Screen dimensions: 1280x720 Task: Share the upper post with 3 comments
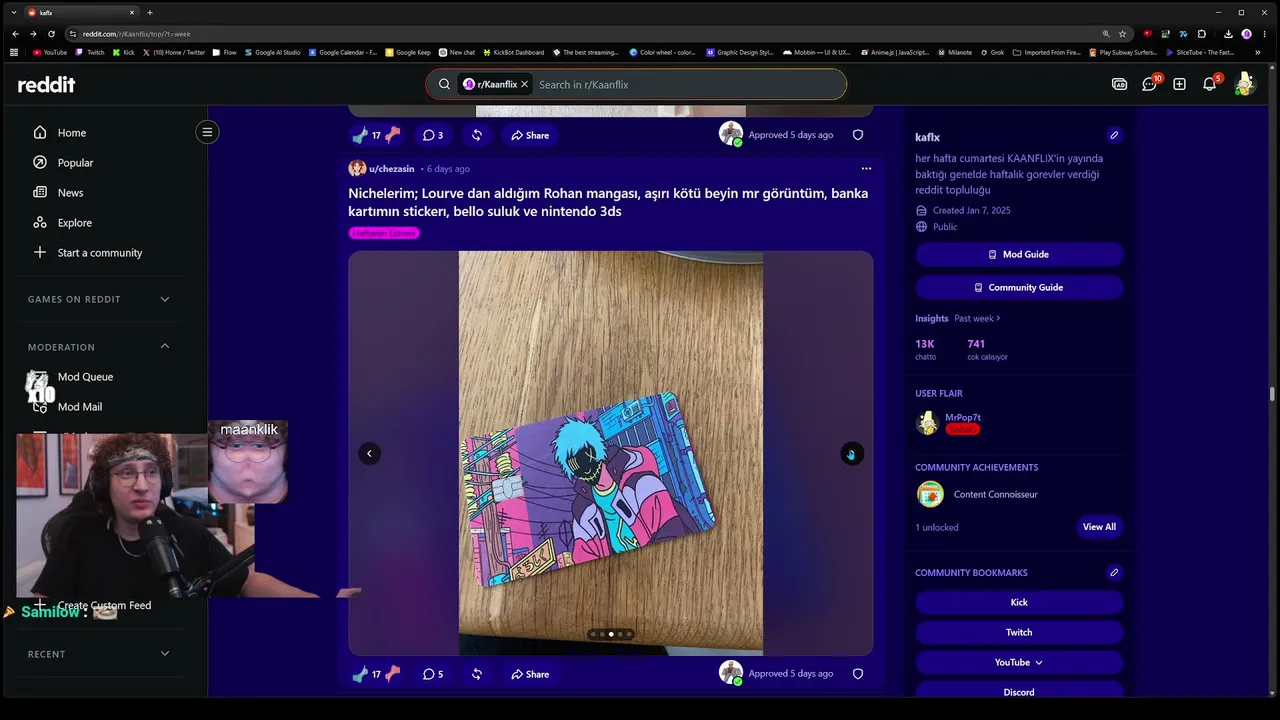(530, 135)
